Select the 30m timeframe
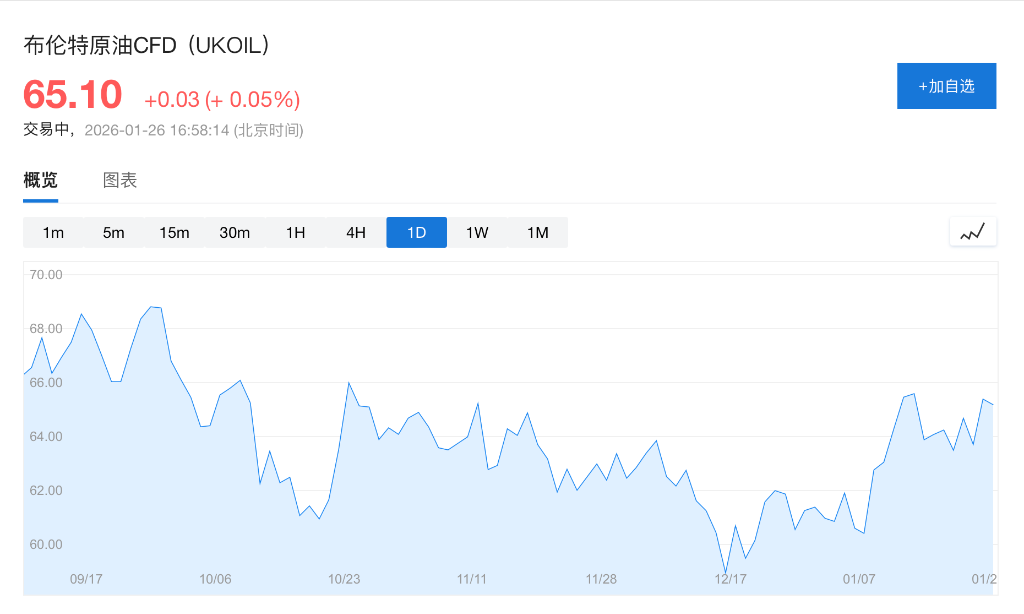 coord(235,232)
